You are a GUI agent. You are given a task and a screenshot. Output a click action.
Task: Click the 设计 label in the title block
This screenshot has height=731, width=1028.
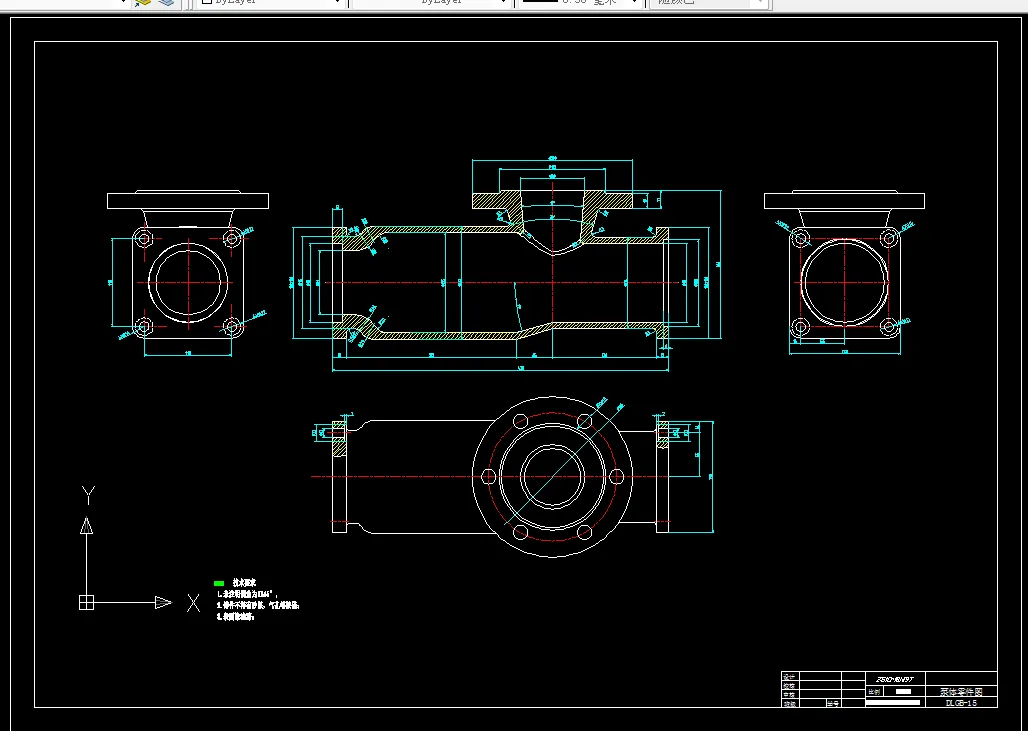[x=789, y=677]
